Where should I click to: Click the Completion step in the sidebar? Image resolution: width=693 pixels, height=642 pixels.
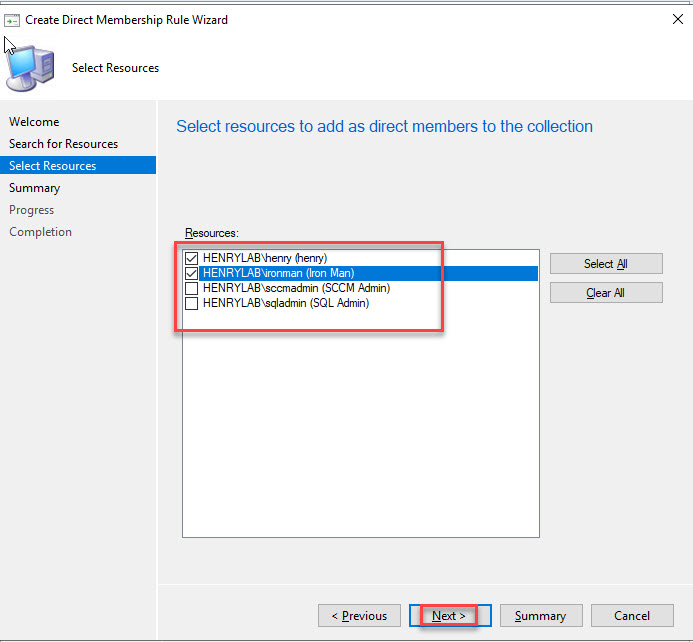[41, 232]
